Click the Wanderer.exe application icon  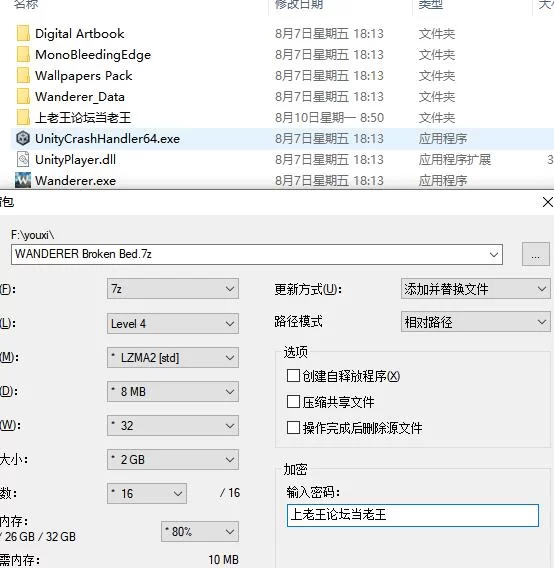(23, 180)
